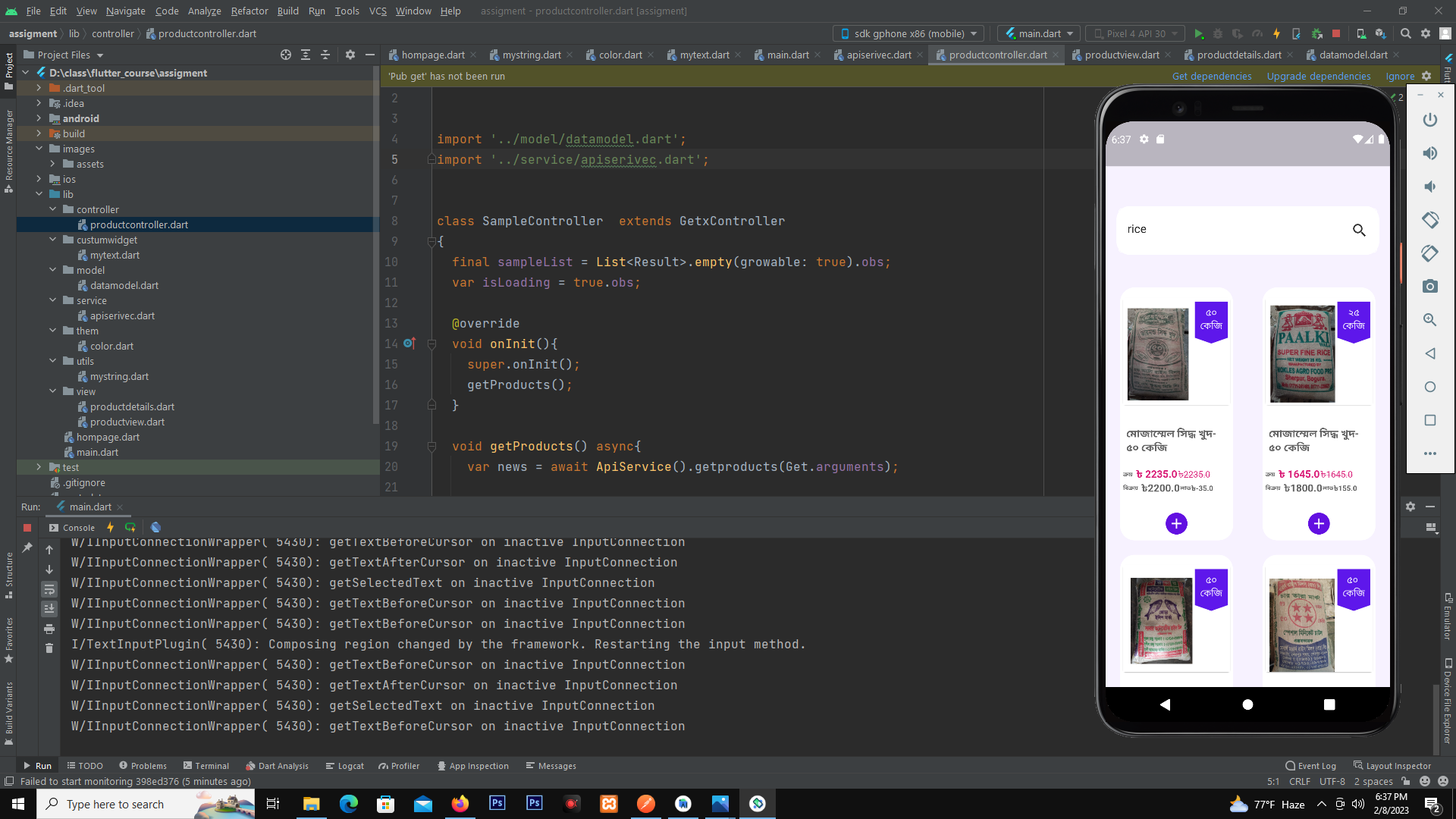Click the emulator rotate left icon
Viewport: 1456px width, 819px height.
1430,220
